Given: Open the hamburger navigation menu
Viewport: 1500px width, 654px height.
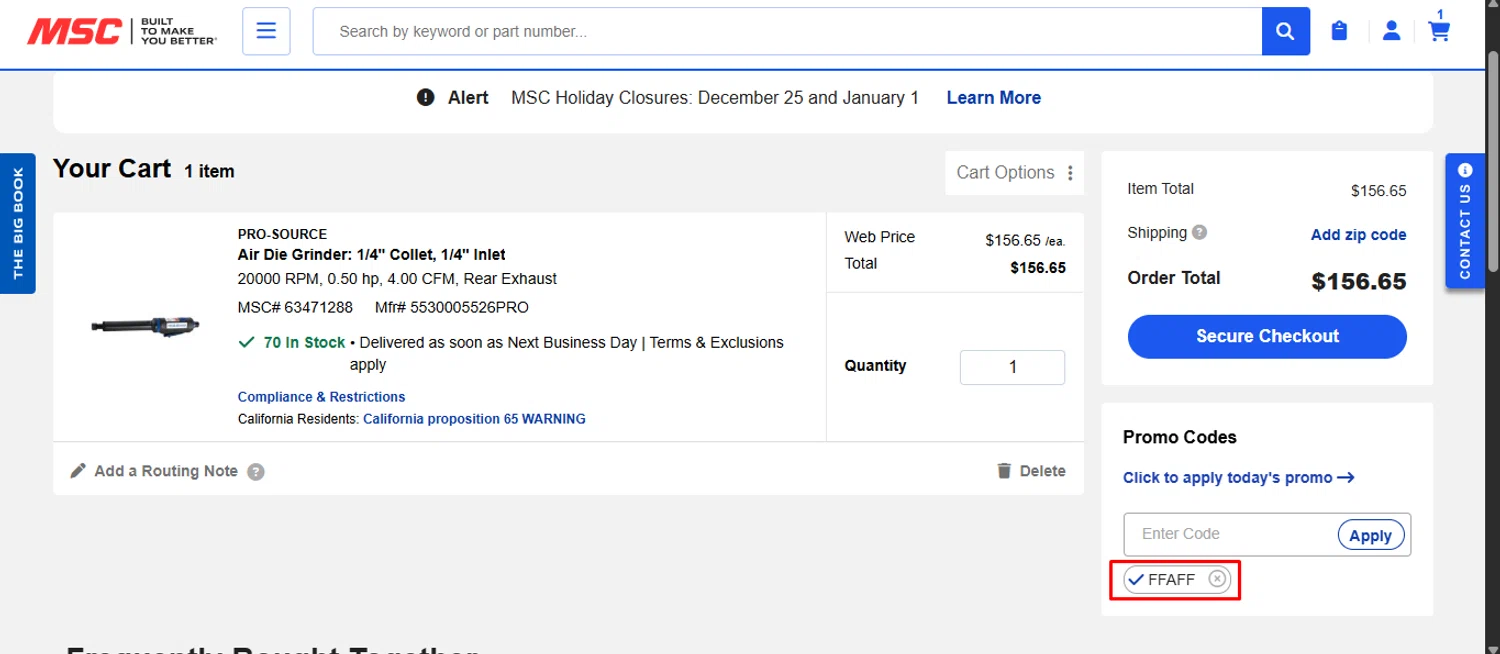Looking at the screenshot, I should tap(266, 32).
